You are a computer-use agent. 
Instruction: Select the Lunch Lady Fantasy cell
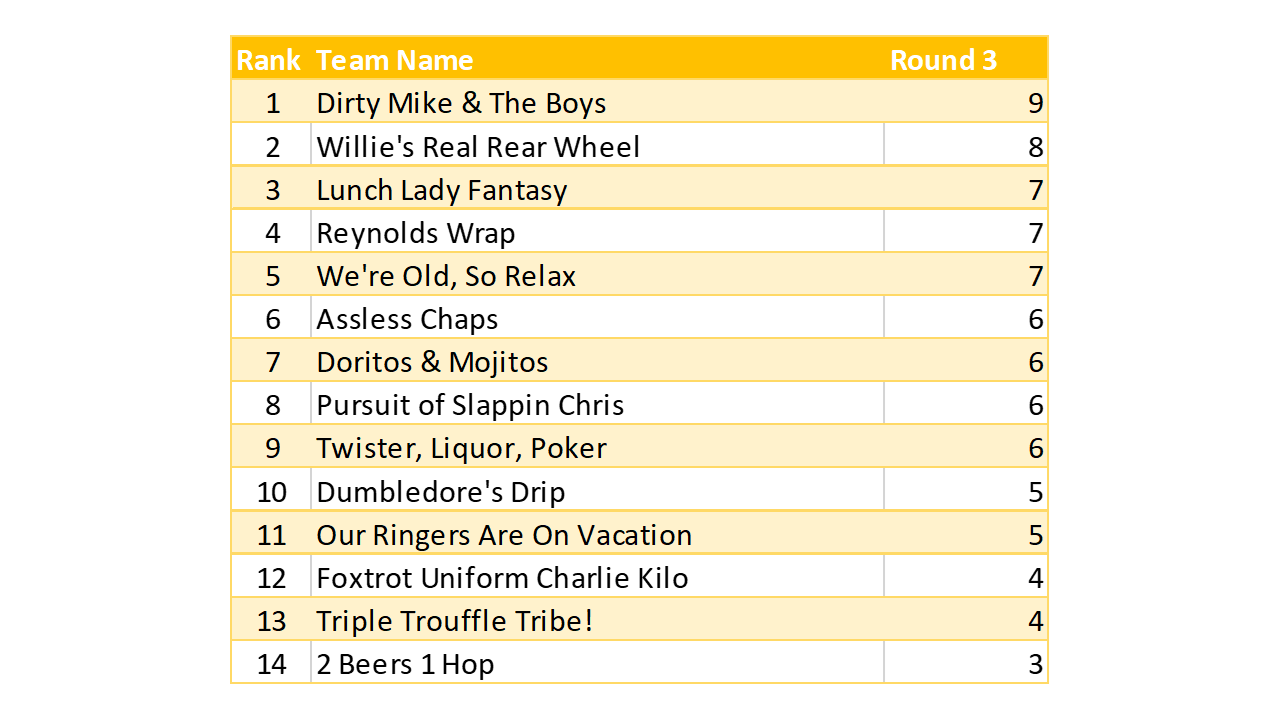click(442, 190)
